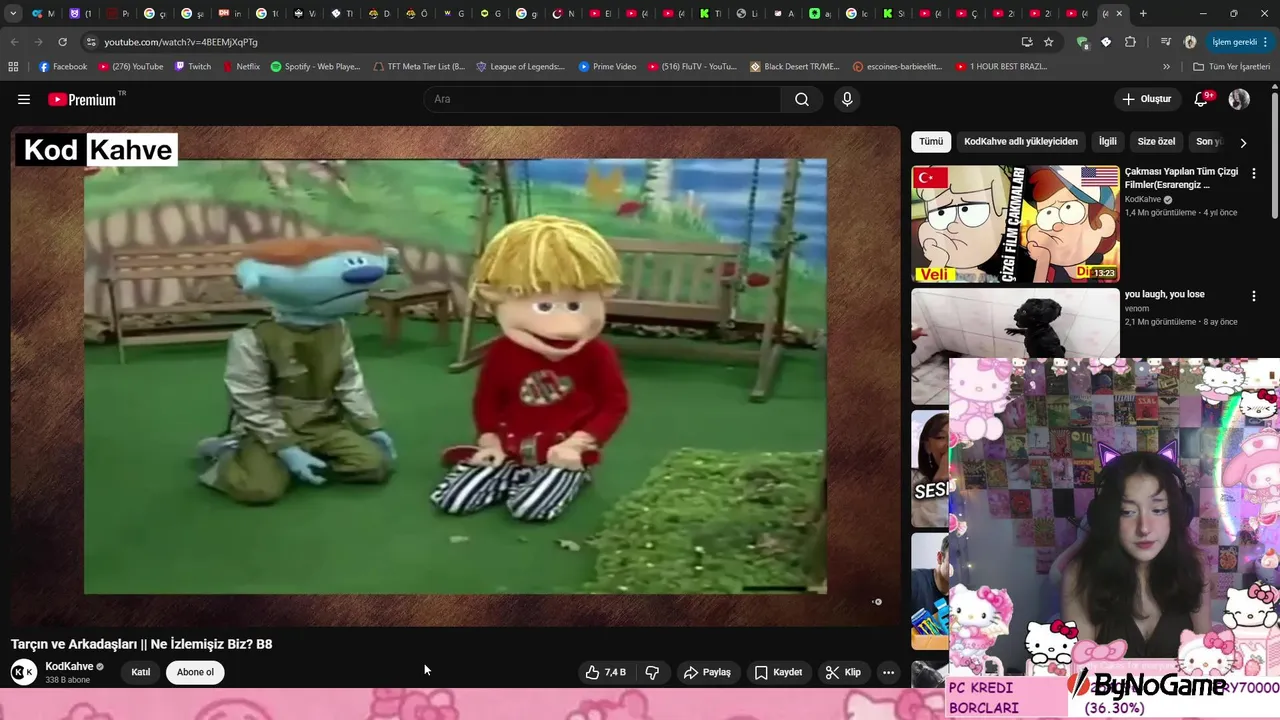Show next filter chips with right arrow
The image size is (1280, 720).
pos(1243,142)
